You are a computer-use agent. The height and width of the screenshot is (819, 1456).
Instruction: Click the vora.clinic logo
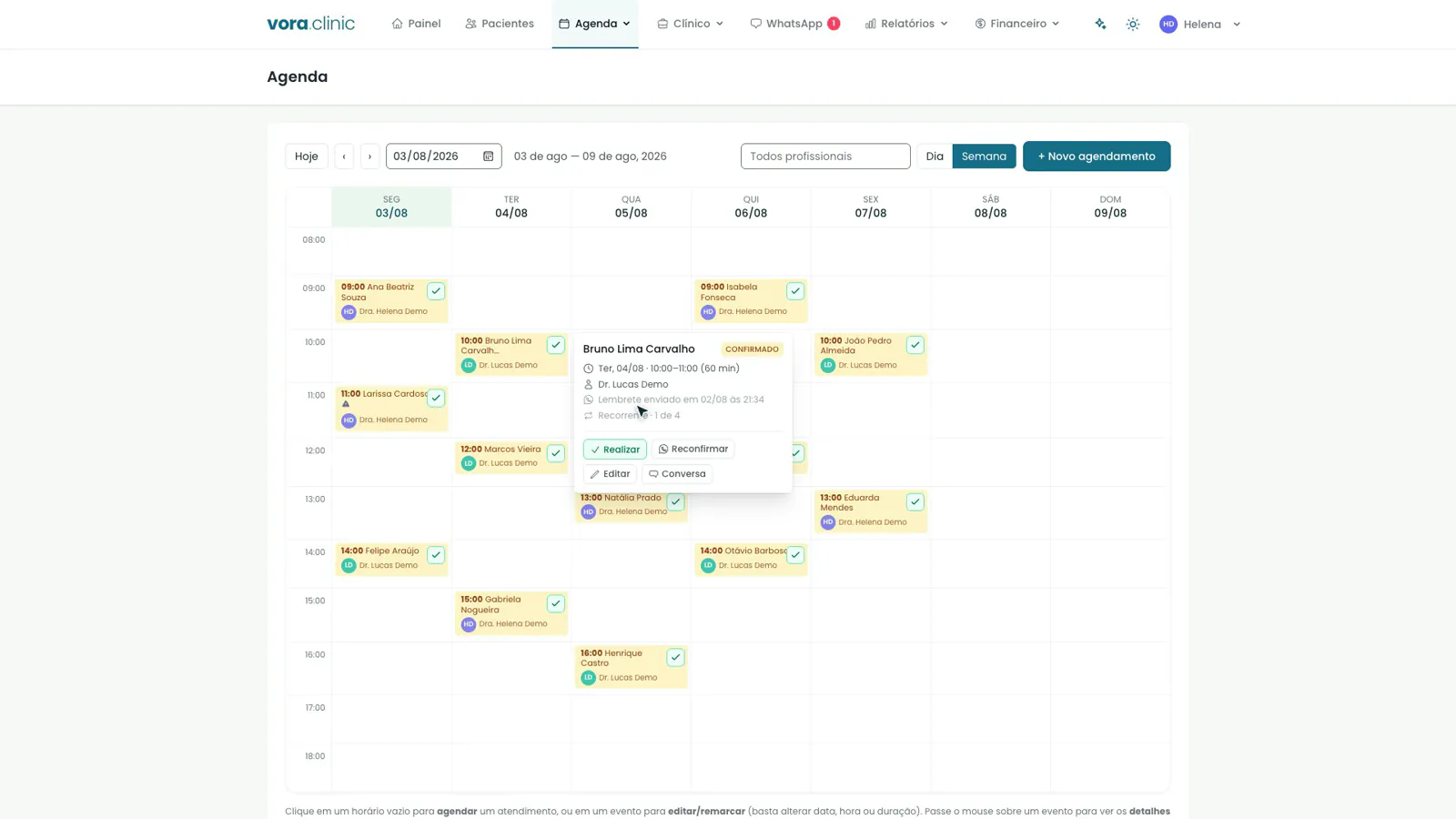click(x=310, y=24)
